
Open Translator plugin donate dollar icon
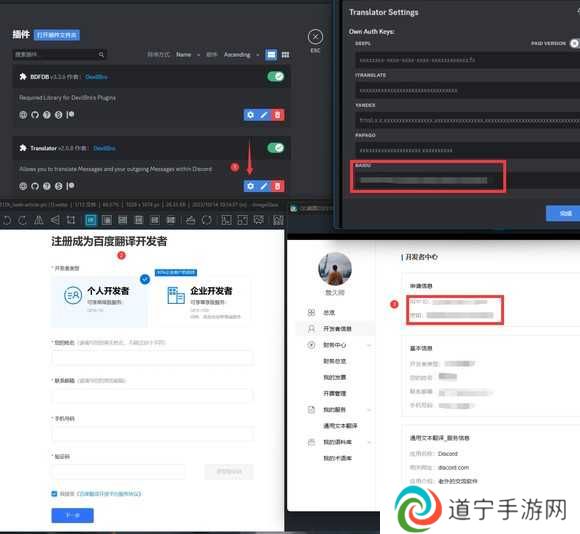58,186
